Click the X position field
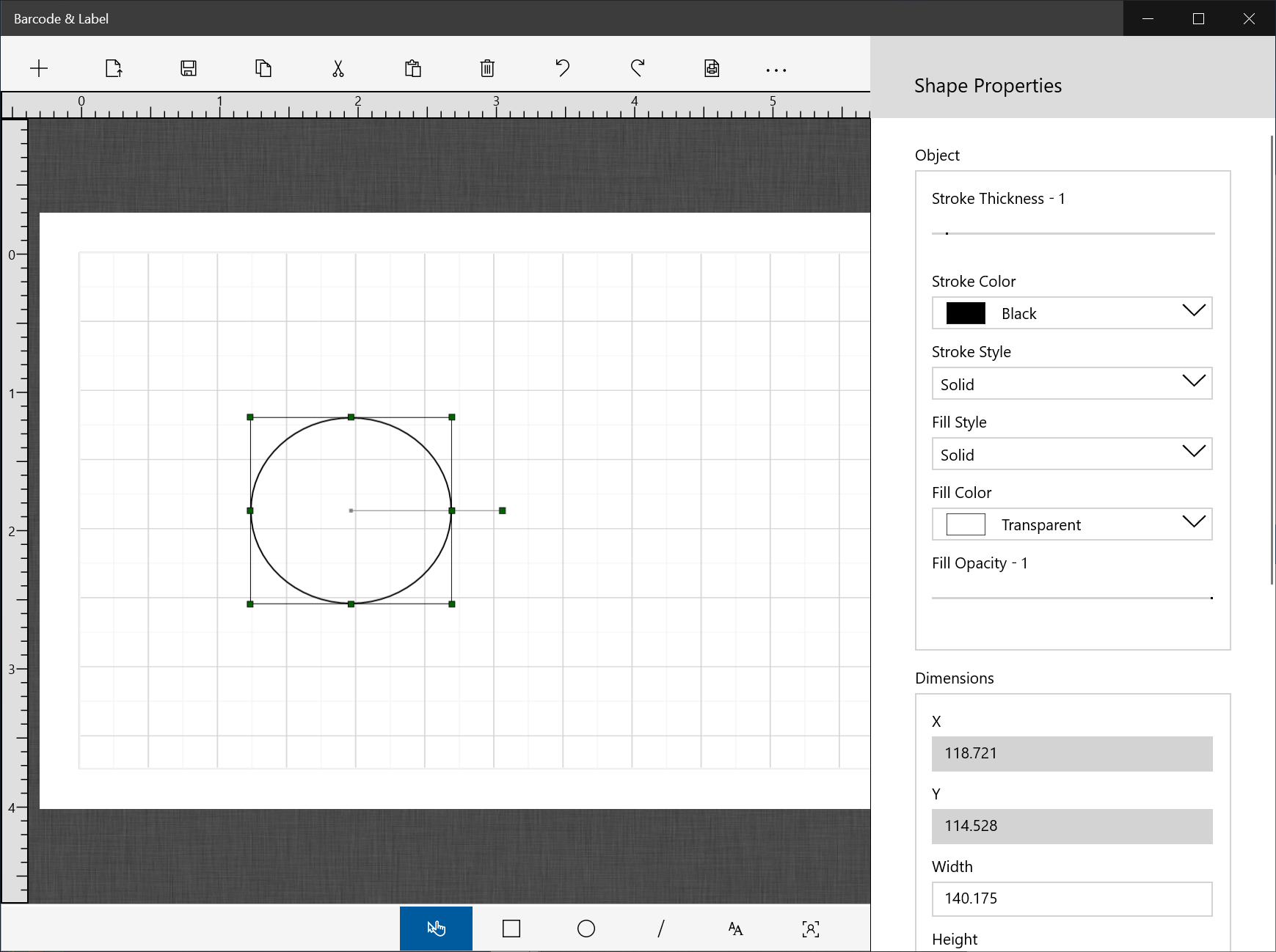This screenshot has height=952, width=1276. pos(1072,754)
